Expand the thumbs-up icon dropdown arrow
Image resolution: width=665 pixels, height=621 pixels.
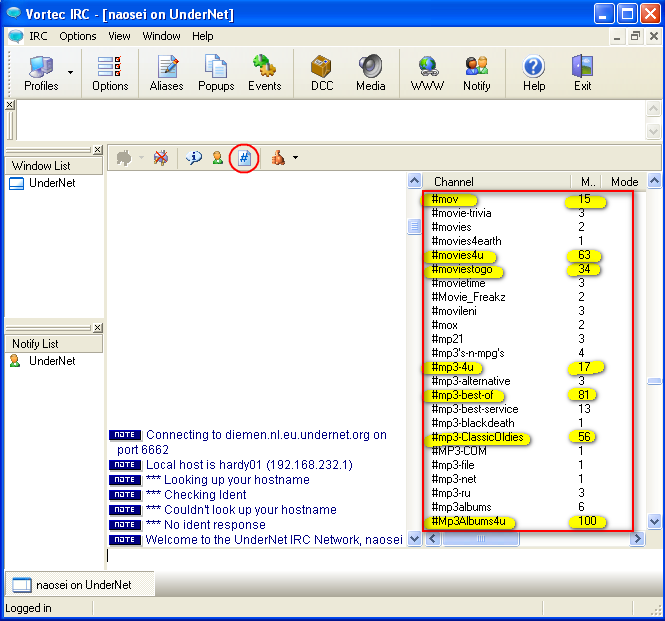pos(295,158)
